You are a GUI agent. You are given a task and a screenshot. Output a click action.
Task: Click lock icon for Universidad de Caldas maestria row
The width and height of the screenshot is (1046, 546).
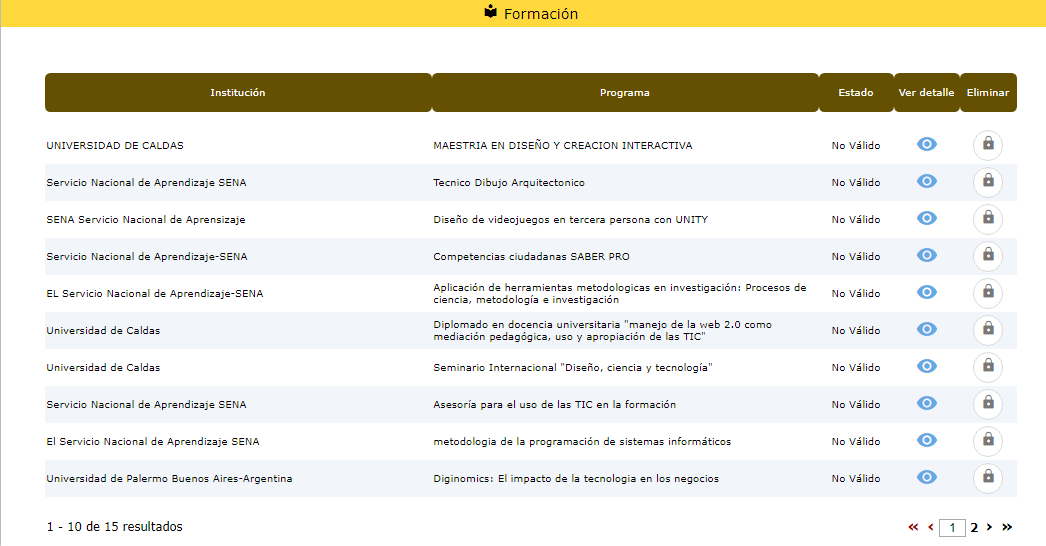point(988,145)
